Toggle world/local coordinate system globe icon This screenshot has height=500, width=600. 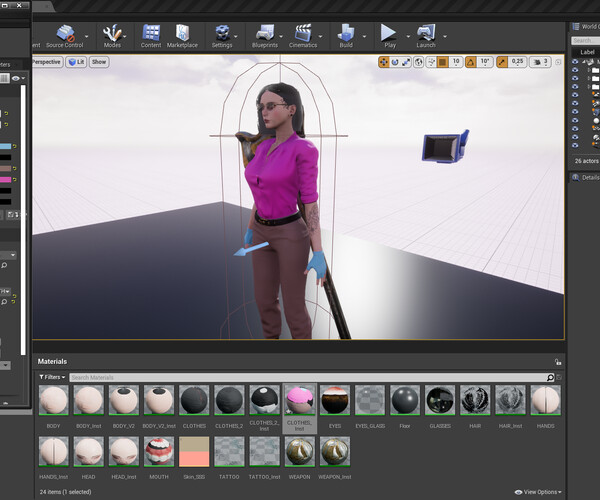[x=419, y=62]
